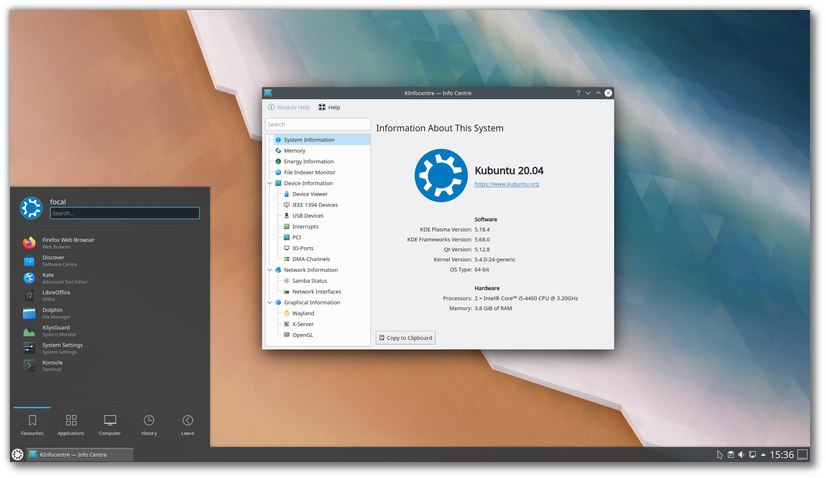Click the 15:36 clock

point(782,454)
